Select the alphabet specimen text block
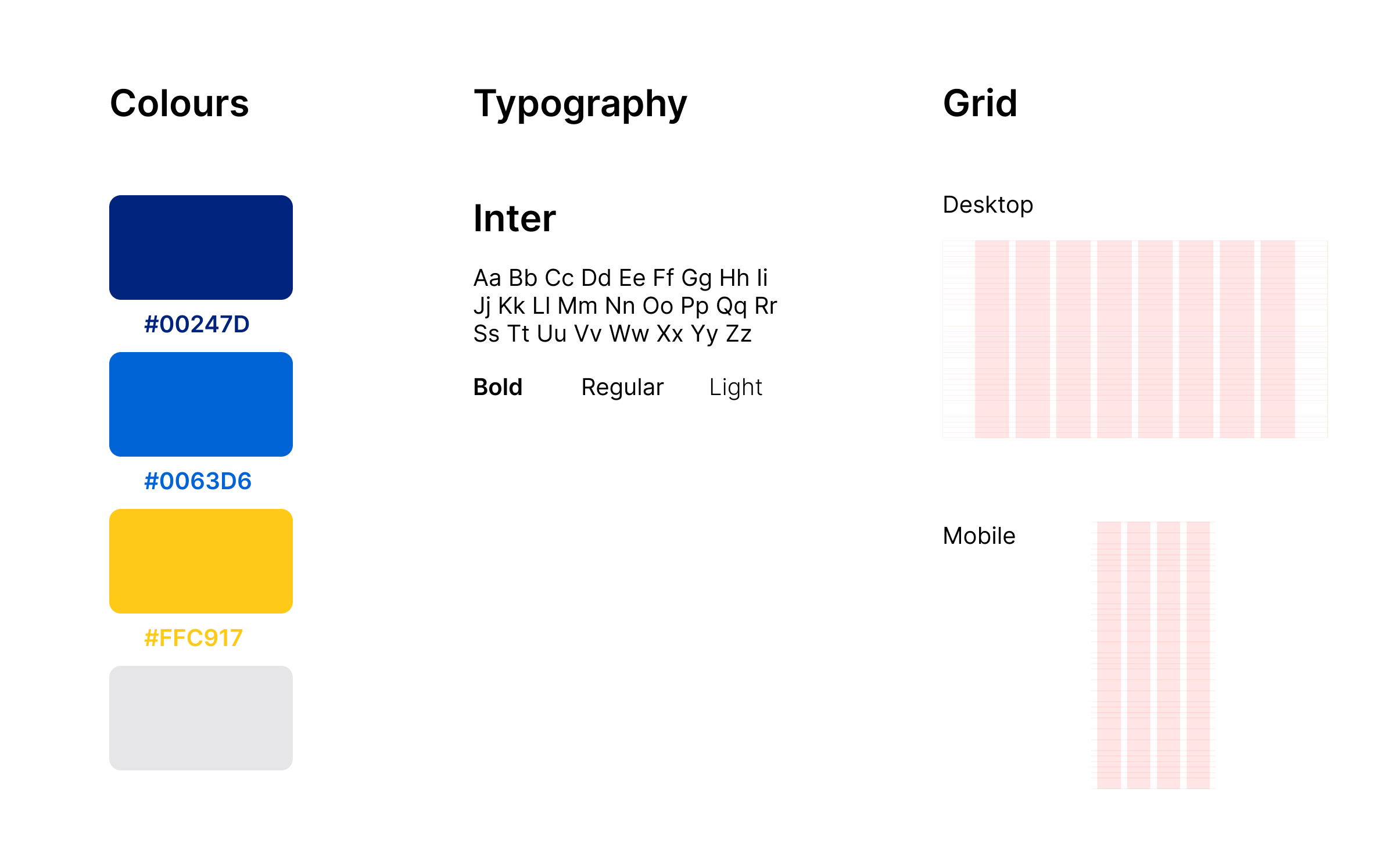1398x868 pixels. (x=625, y=306)
